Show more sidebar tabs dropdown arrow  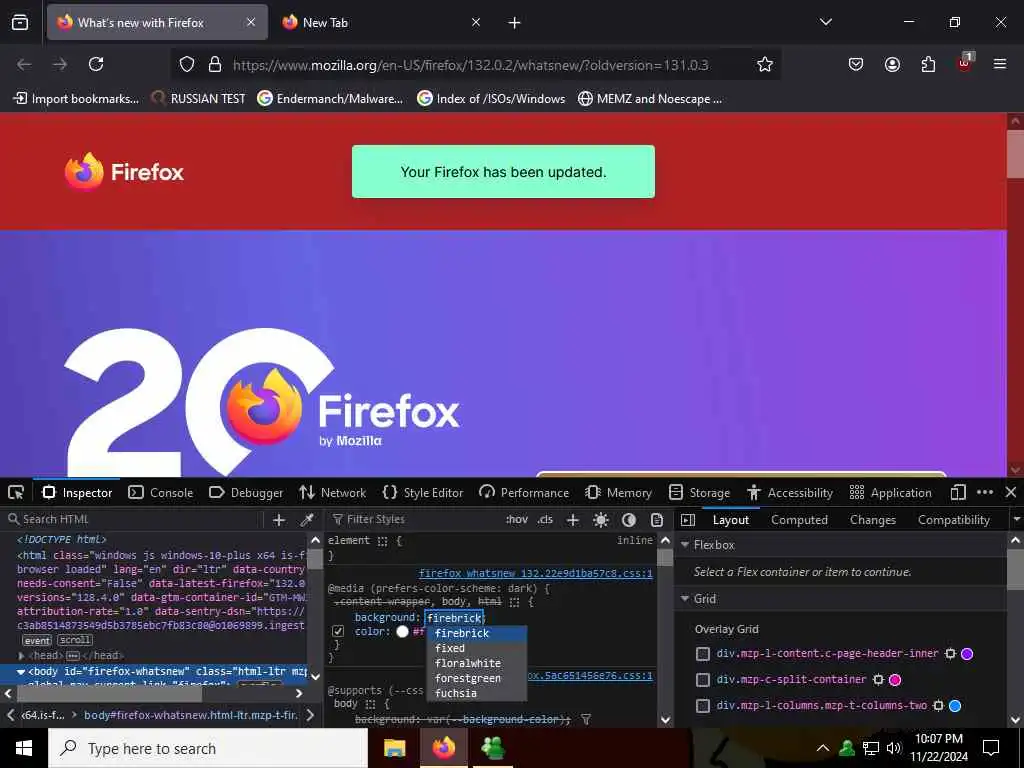click(1016, 520)
